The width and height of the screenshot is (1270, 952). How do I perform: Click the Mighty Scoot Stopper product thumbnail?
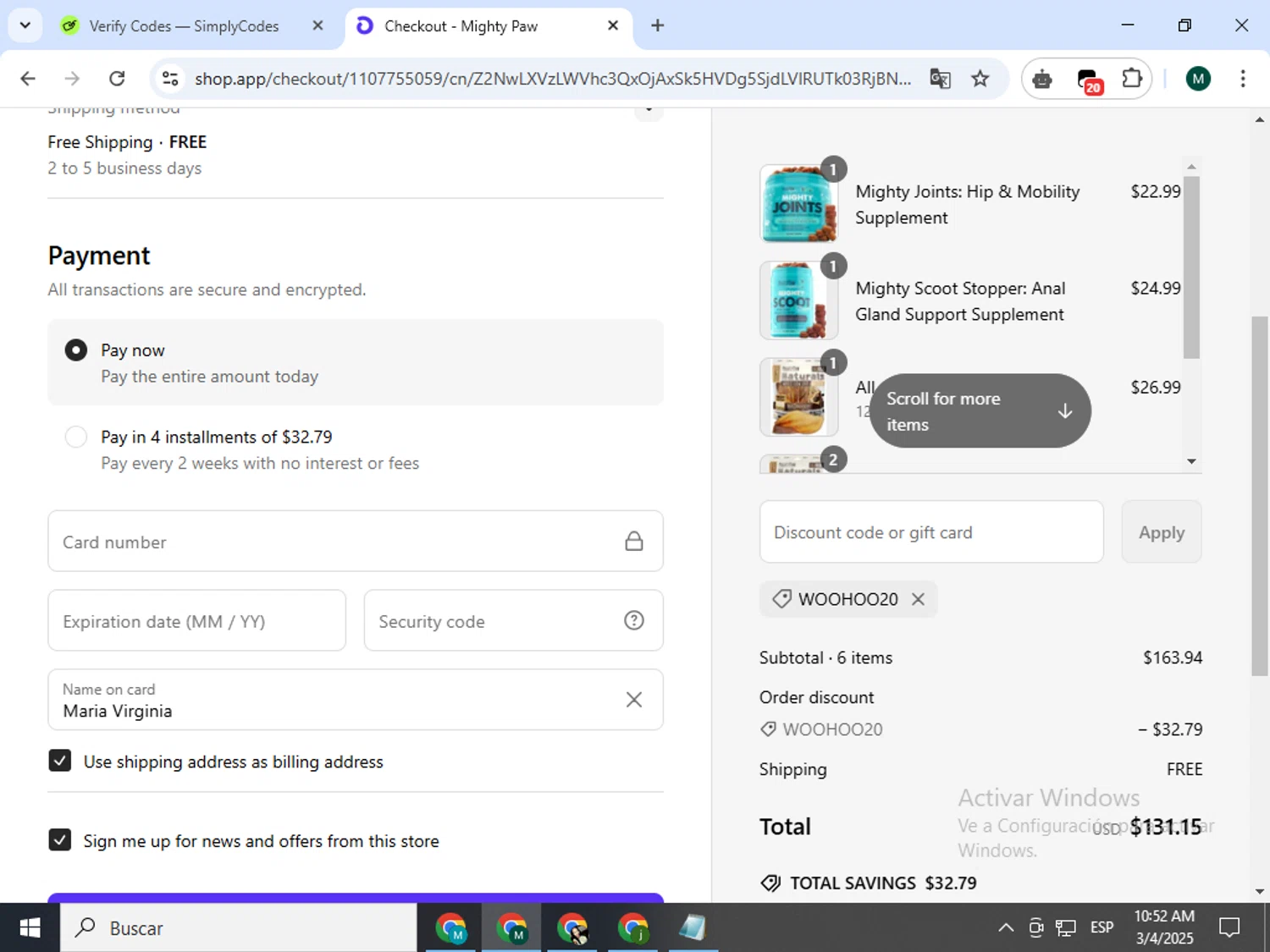point(798,300)
